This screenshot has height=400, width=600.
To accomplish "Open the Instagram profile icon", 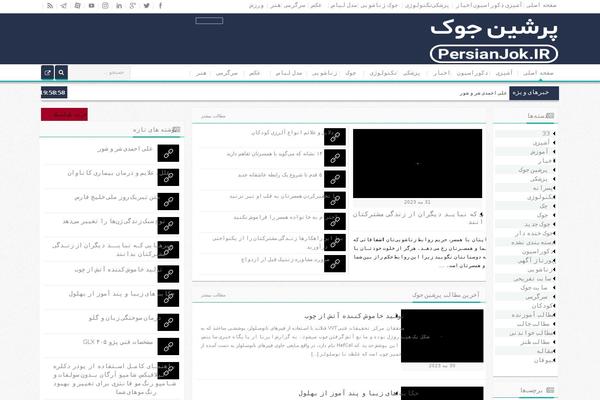I will pos(105,5).
